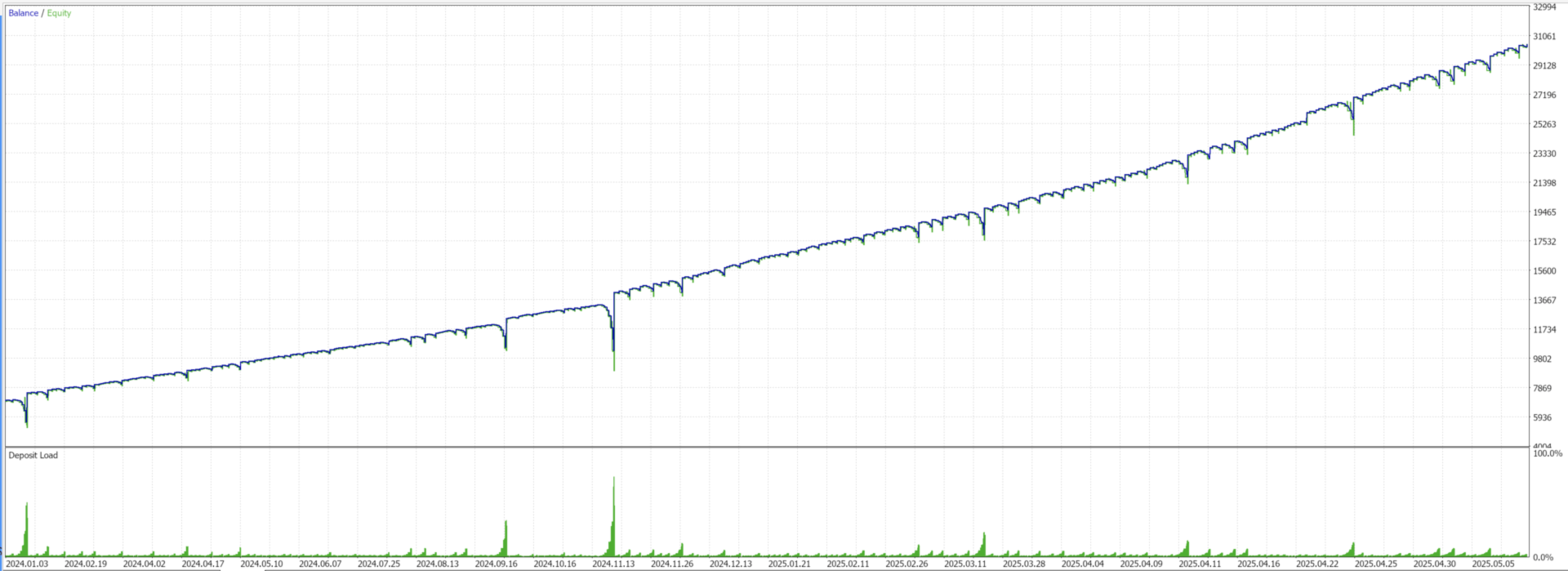This screenshot has width=1568, height=571.
Task: Click the 25263 axis value
Action: [x=1544, y=125]
